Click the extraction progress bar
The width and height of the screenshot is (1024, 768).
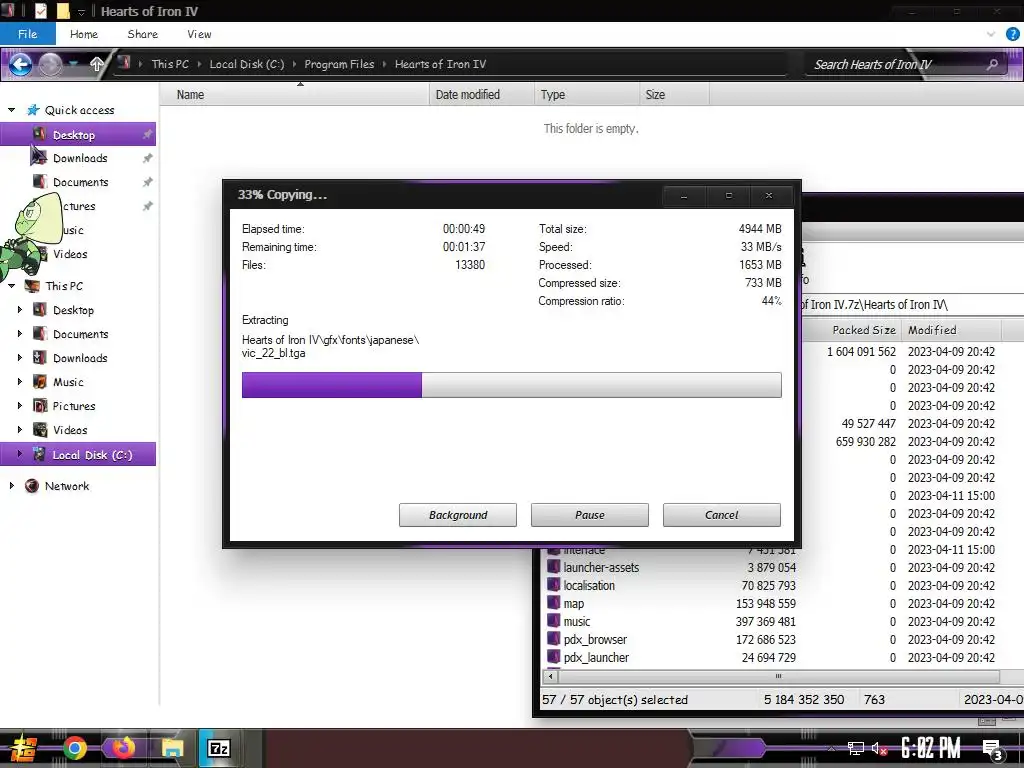511,385
